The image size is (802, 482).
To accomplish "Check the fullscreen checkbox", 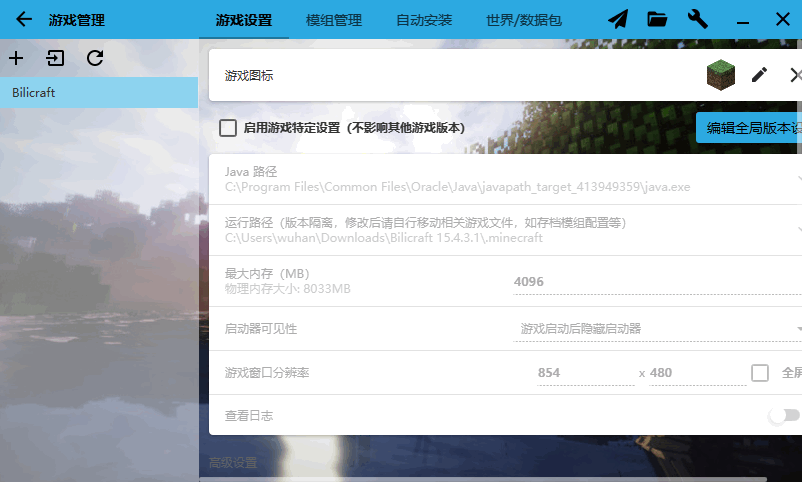I will pos(760,373).
